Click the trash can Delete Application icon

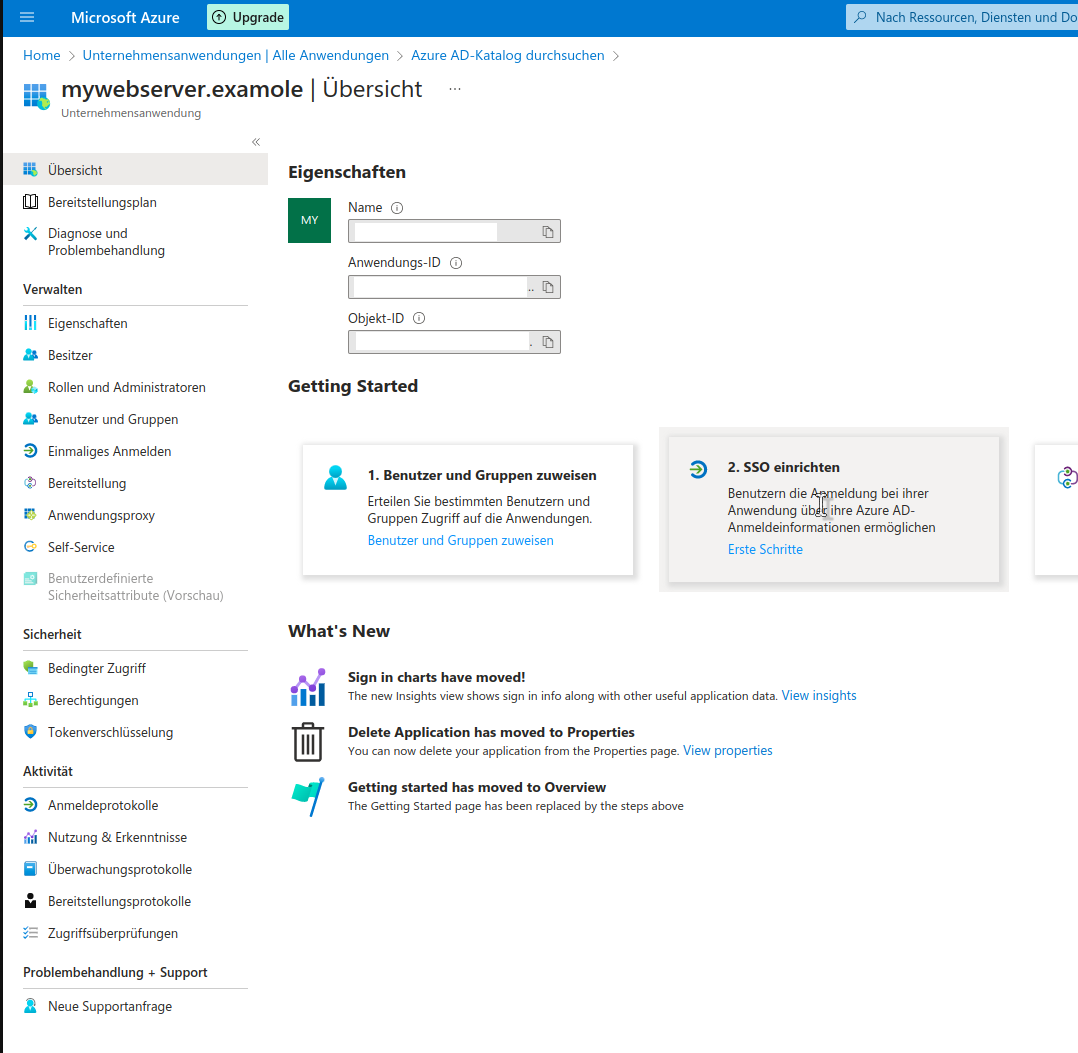pos(308,742)
